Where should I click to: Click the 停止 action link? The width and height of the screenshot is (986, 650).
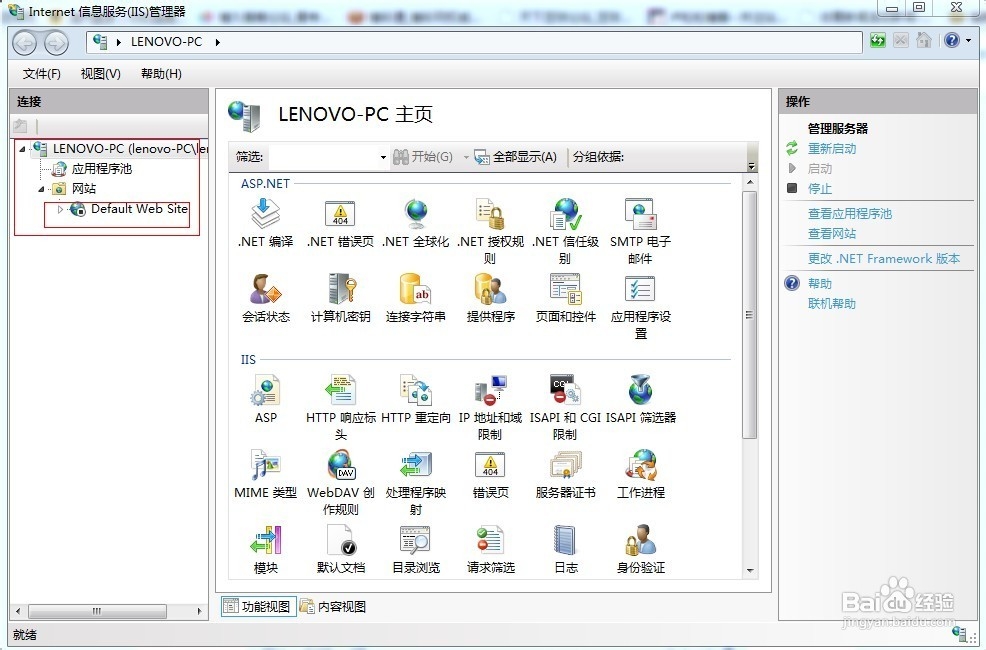tap(819, 189)
